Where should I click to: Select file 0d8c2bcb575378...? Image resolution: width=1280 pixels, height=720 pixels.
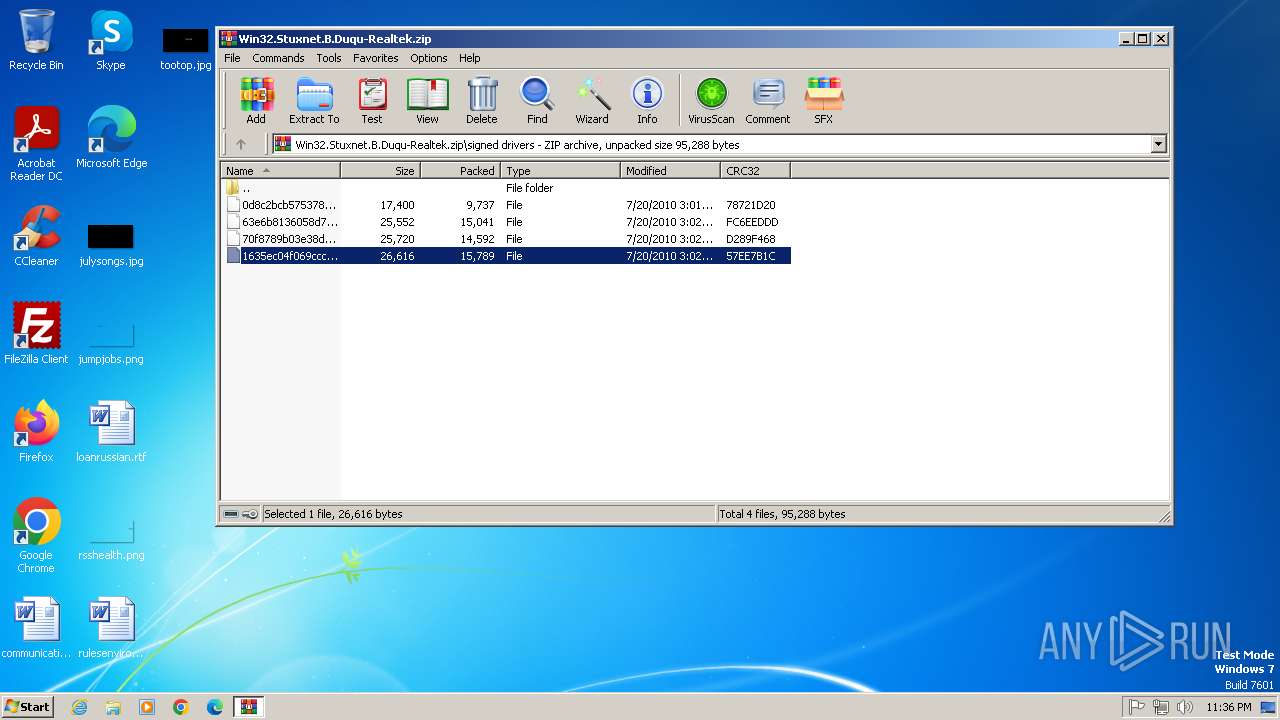(505, 205)
